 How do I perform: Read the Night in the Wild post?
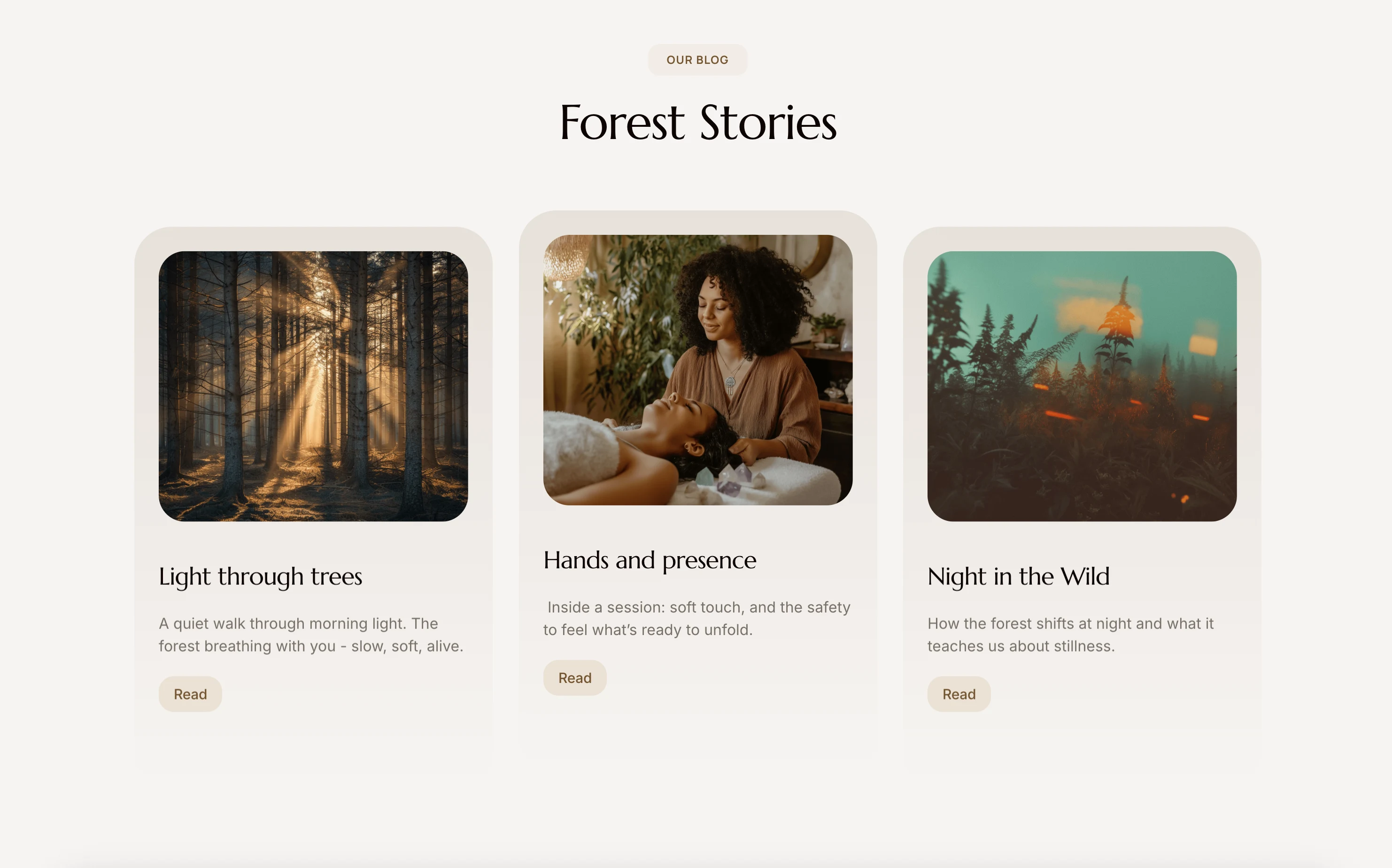959,694
